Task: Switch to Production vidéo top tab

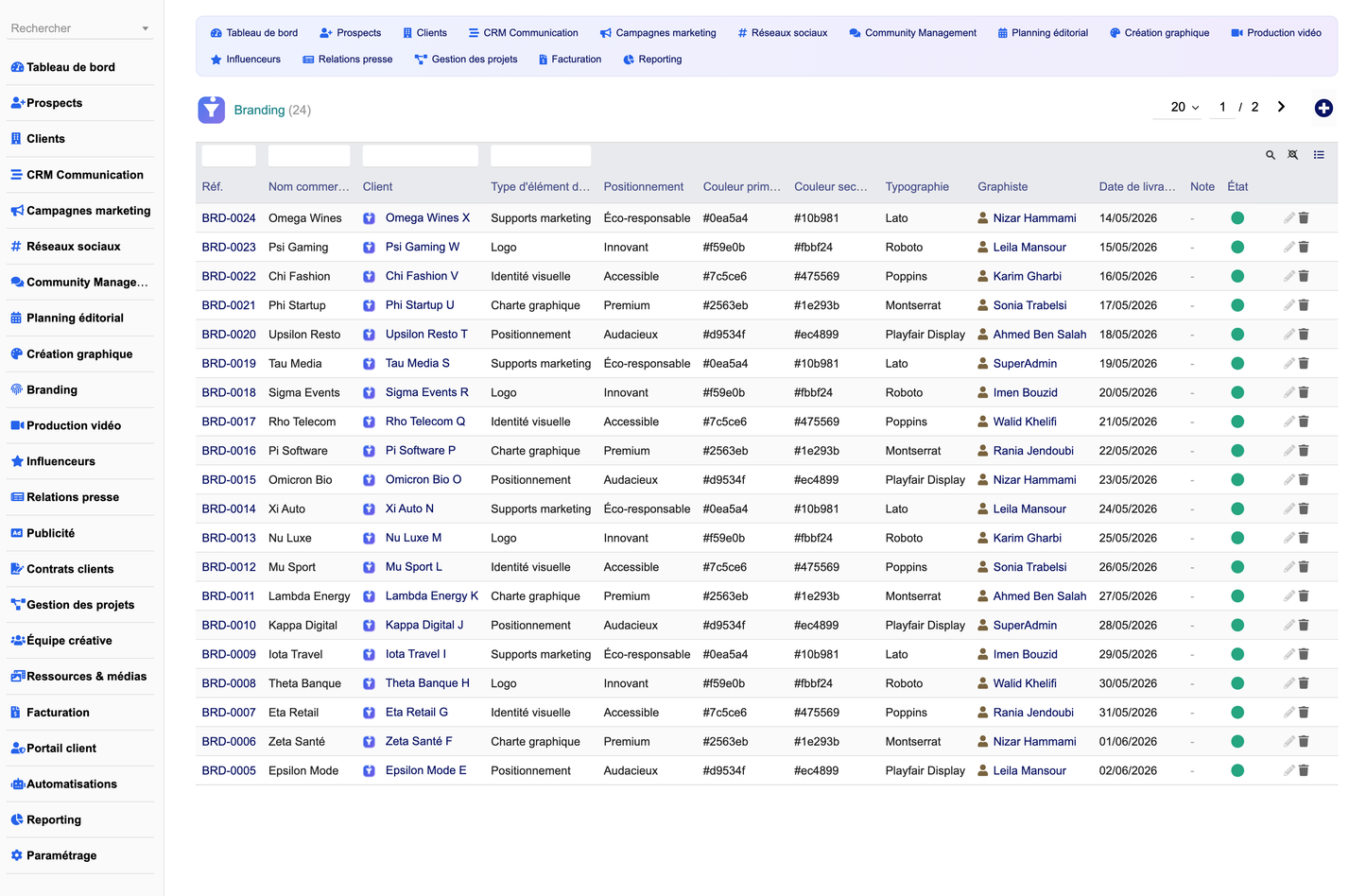Action: click(x=1276, y=33)
